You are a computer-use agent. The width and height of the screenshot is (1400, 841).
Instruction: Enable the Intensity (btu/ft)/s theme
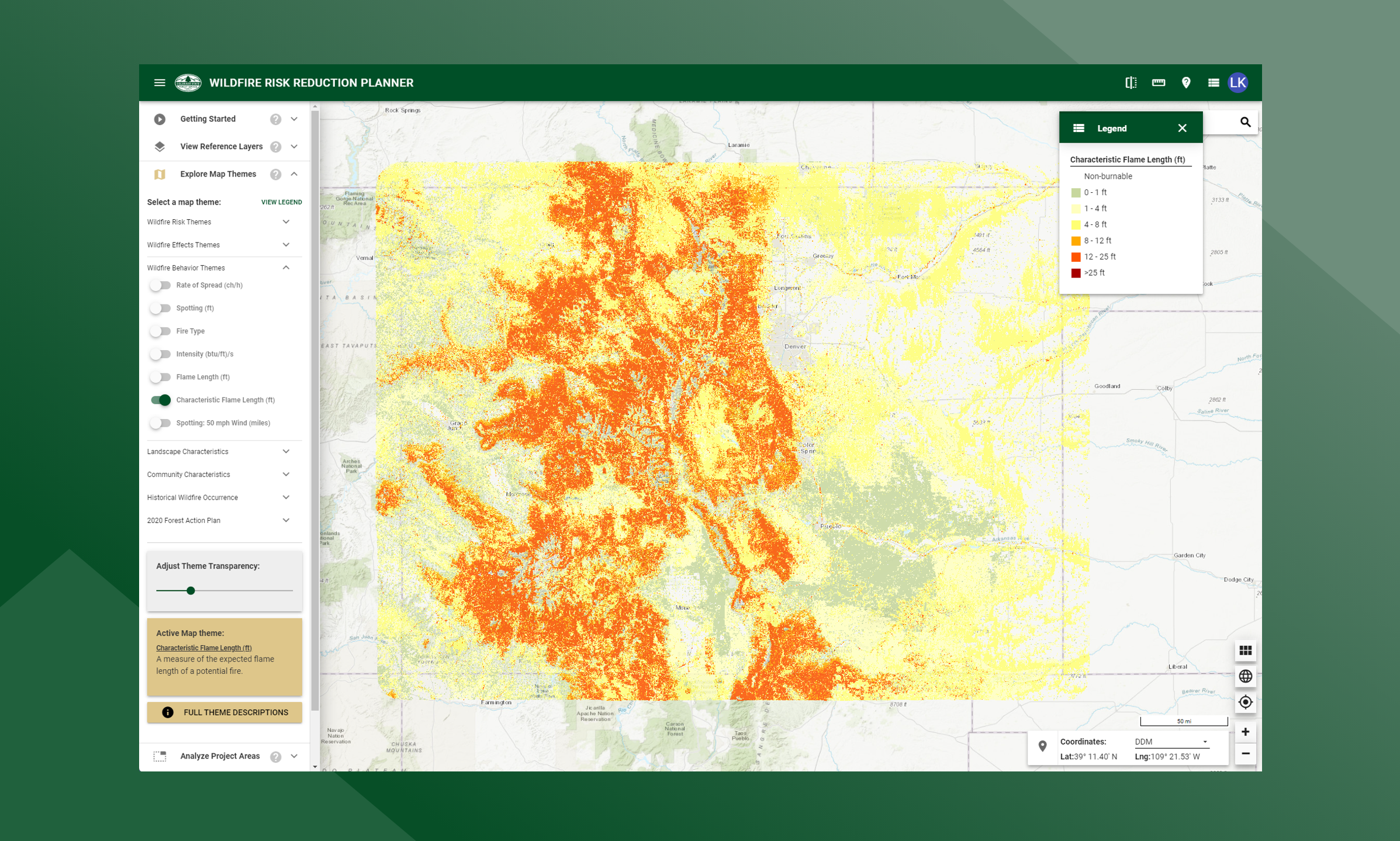click(x=160, y=354)
